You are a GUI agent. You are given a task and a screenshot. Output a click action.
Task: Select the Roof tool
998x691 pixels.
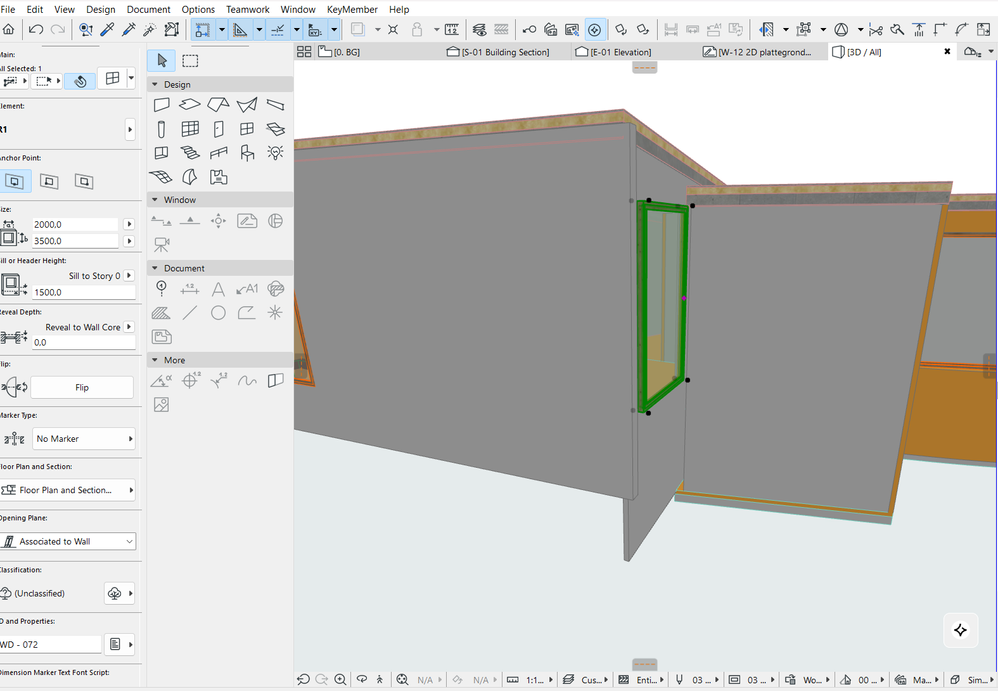pos(218,104)
